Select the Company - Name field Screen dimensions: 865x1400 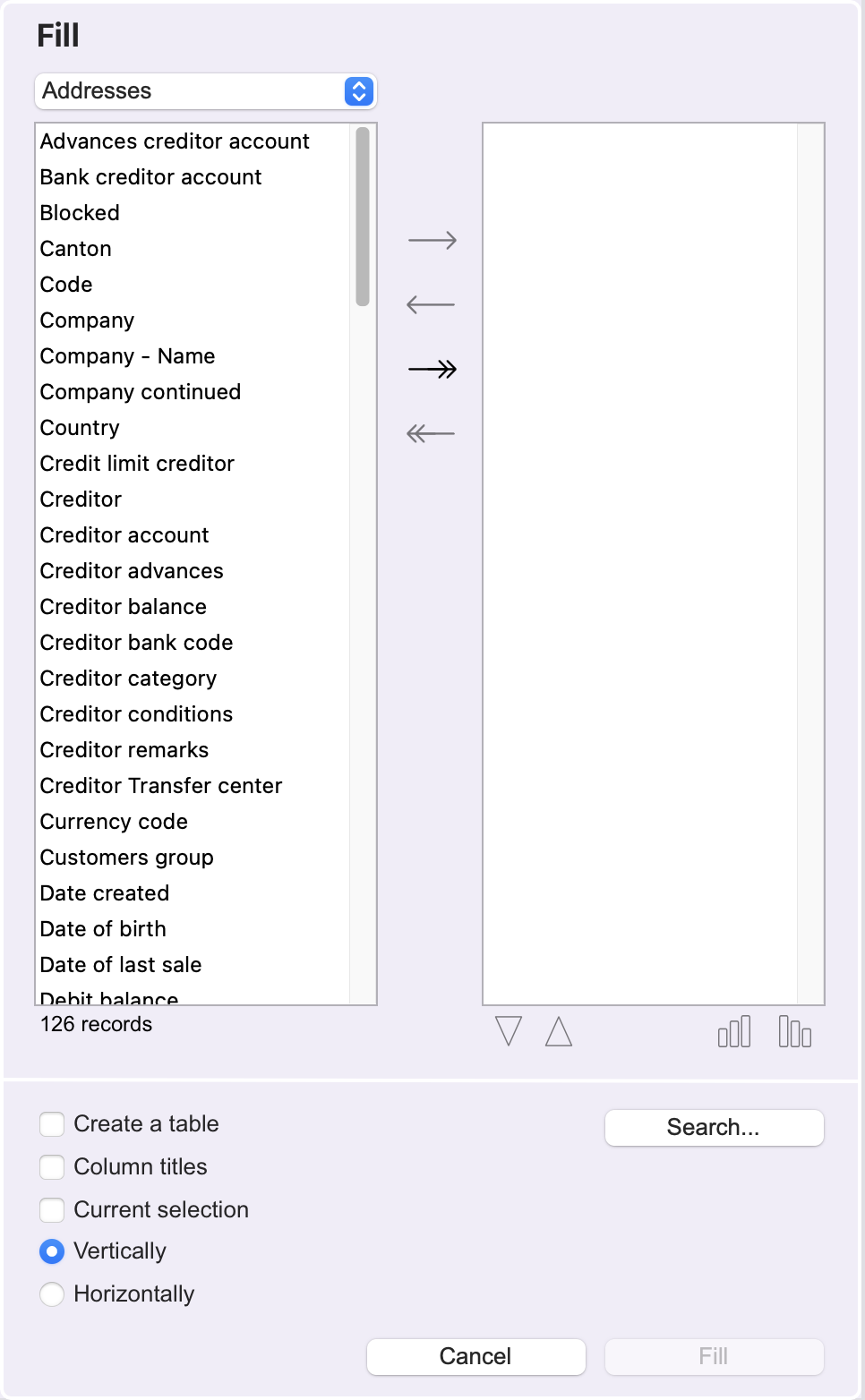click(193, 356)
